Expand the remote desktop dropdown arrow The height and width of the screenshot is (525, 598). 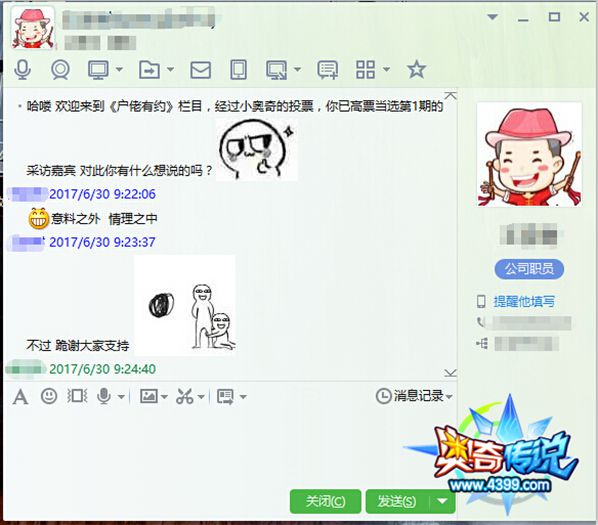119,69
